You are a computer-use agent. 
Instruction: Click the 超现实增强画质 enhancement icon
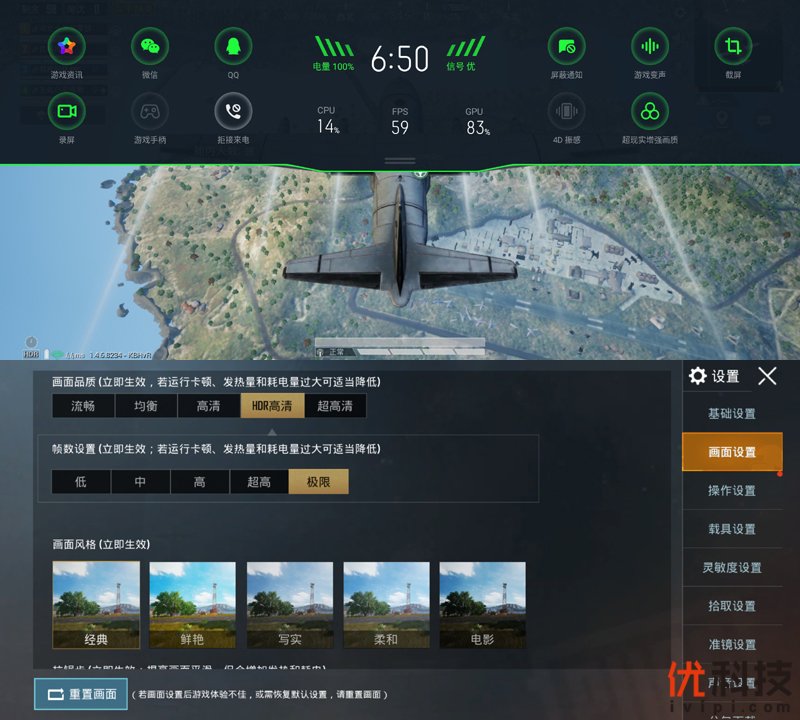(x=650, y=111)
